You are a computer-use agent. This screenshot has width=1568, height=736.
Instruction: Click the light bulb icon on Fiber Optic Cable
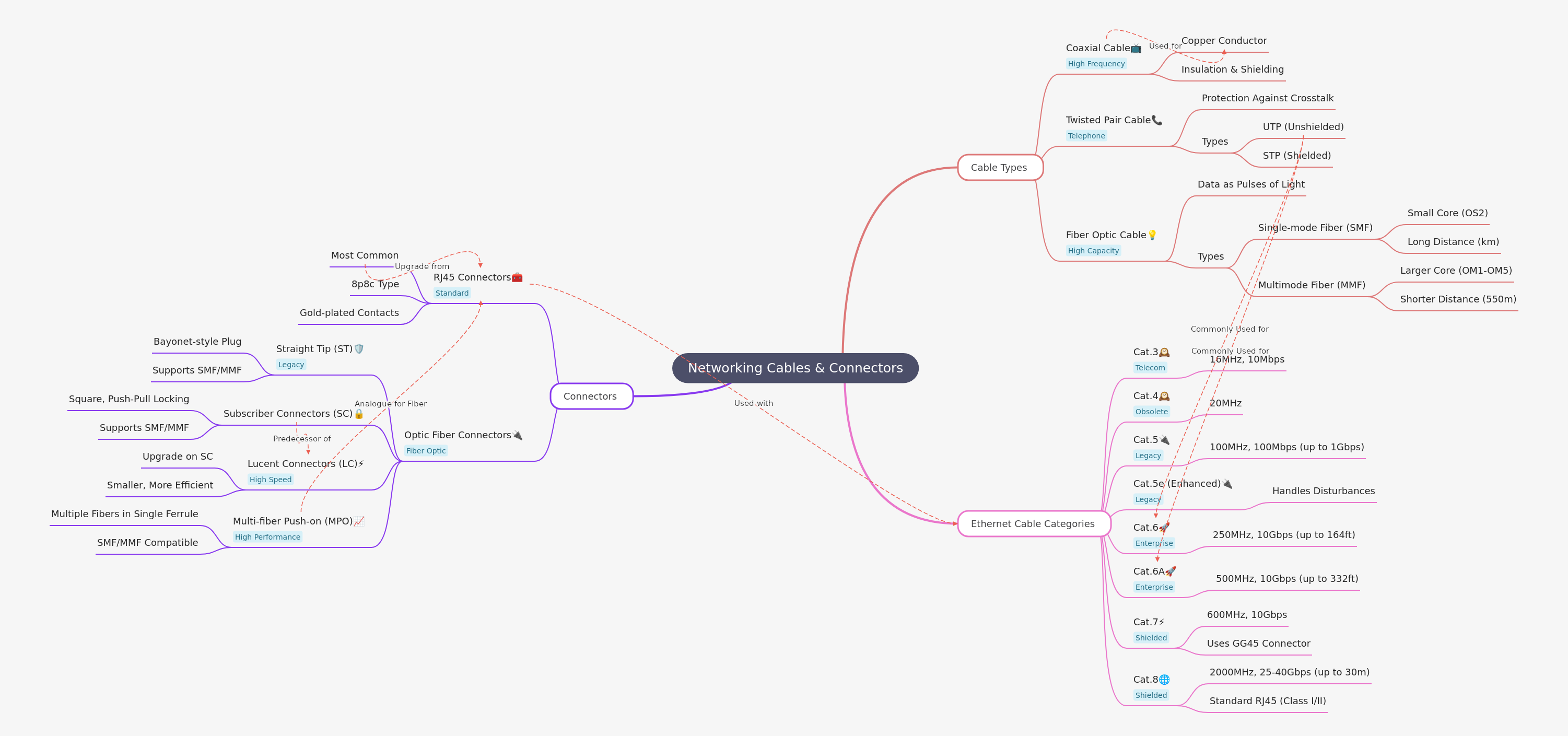click(1152, 235)
